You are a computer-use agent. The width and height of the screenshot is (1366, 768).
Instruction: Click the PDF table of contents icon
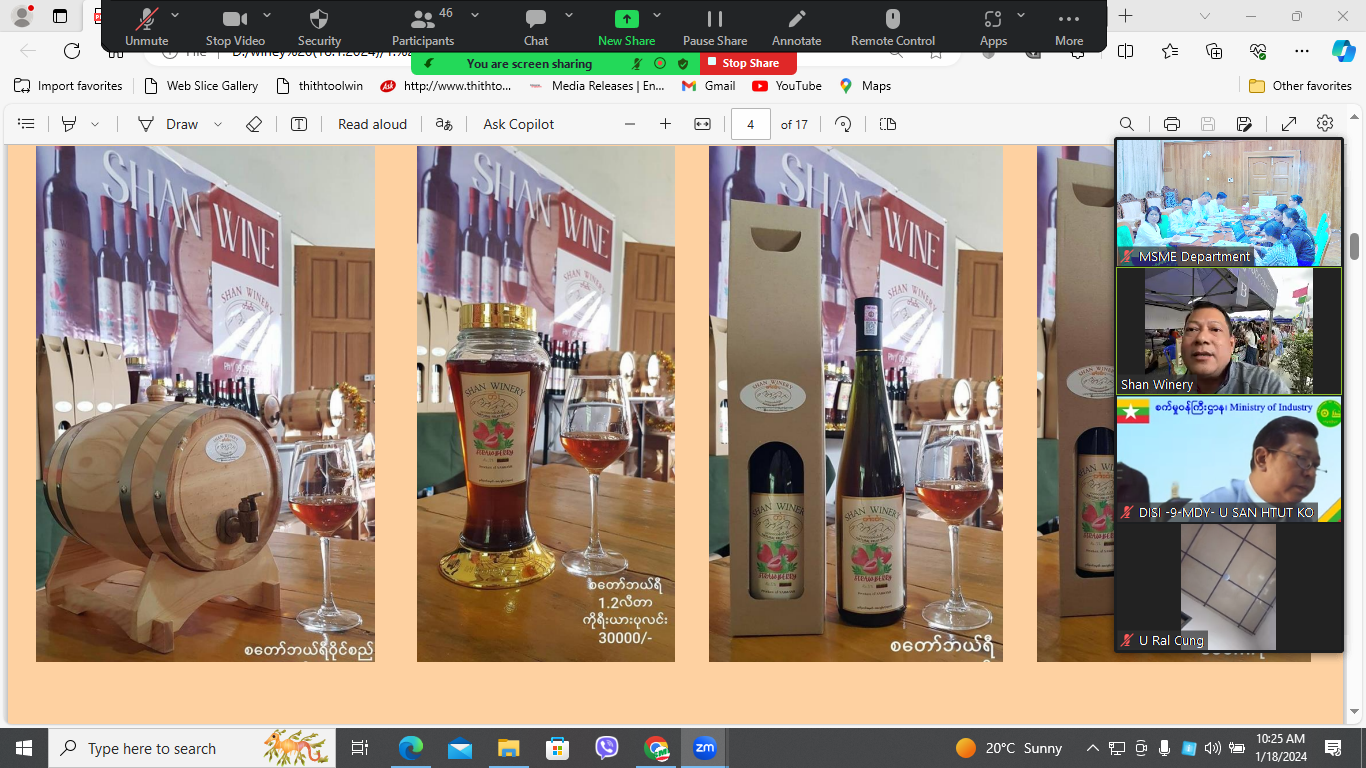pos(27,124)
